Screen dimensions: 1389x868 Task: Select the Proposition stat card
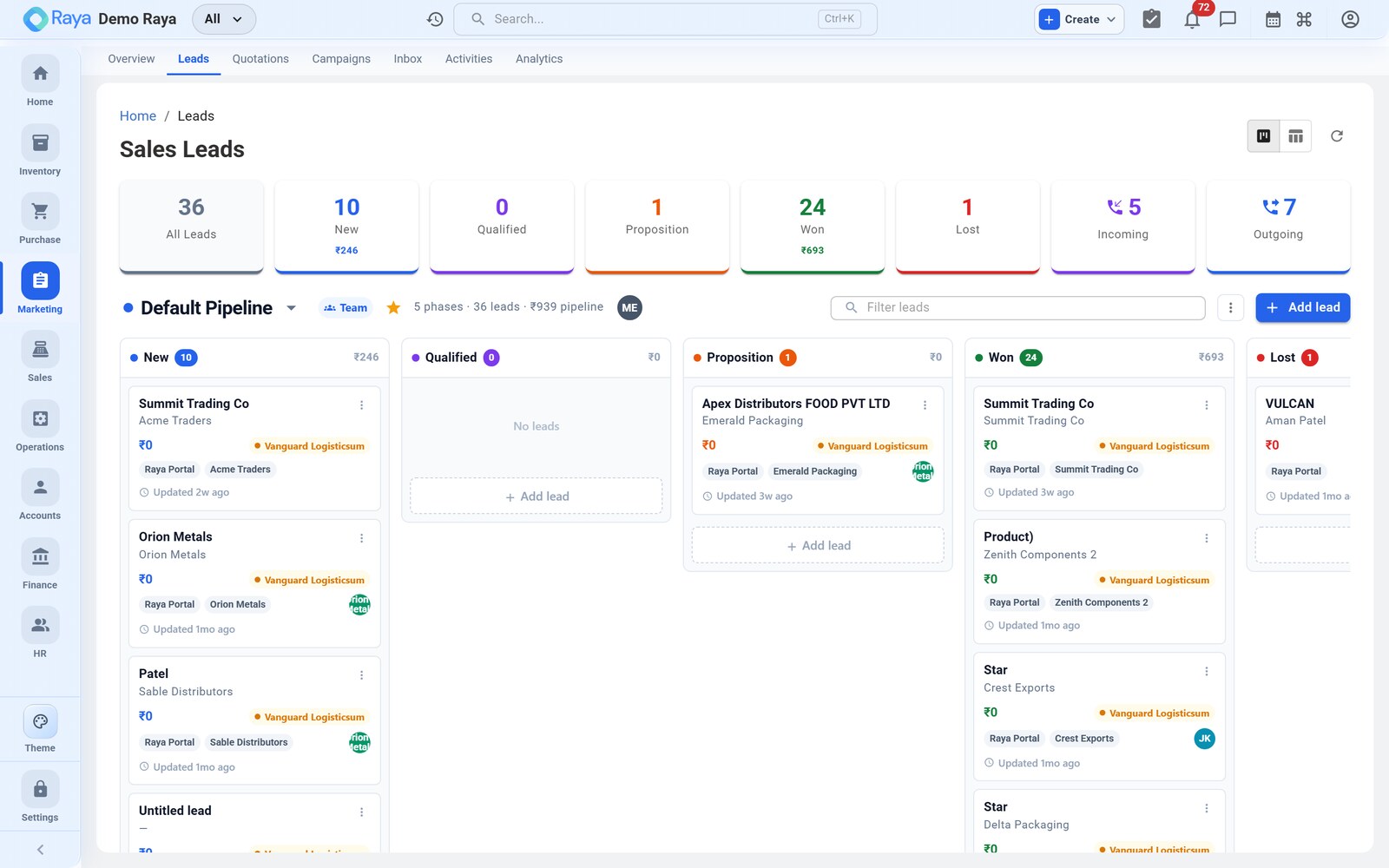[657, 226]
